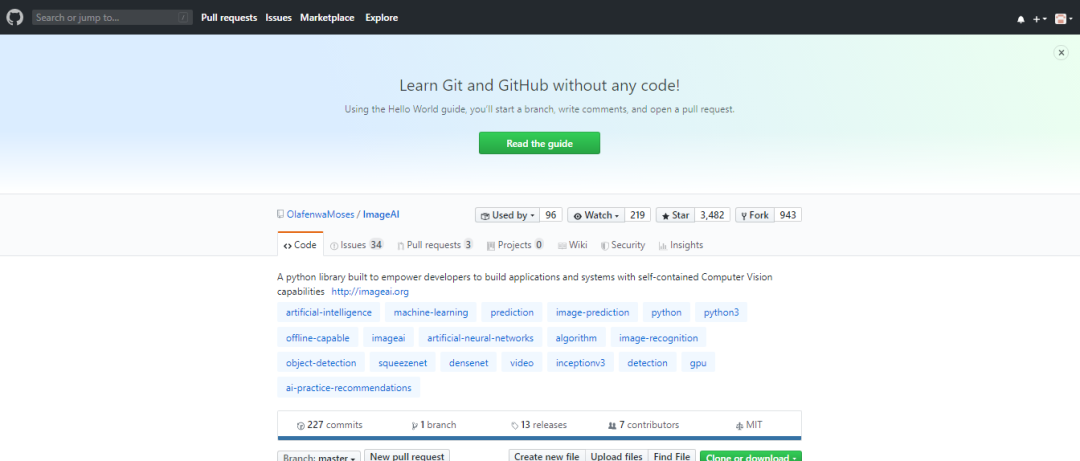
Task: Switch to the Issues tab
Action: (356, 245)
